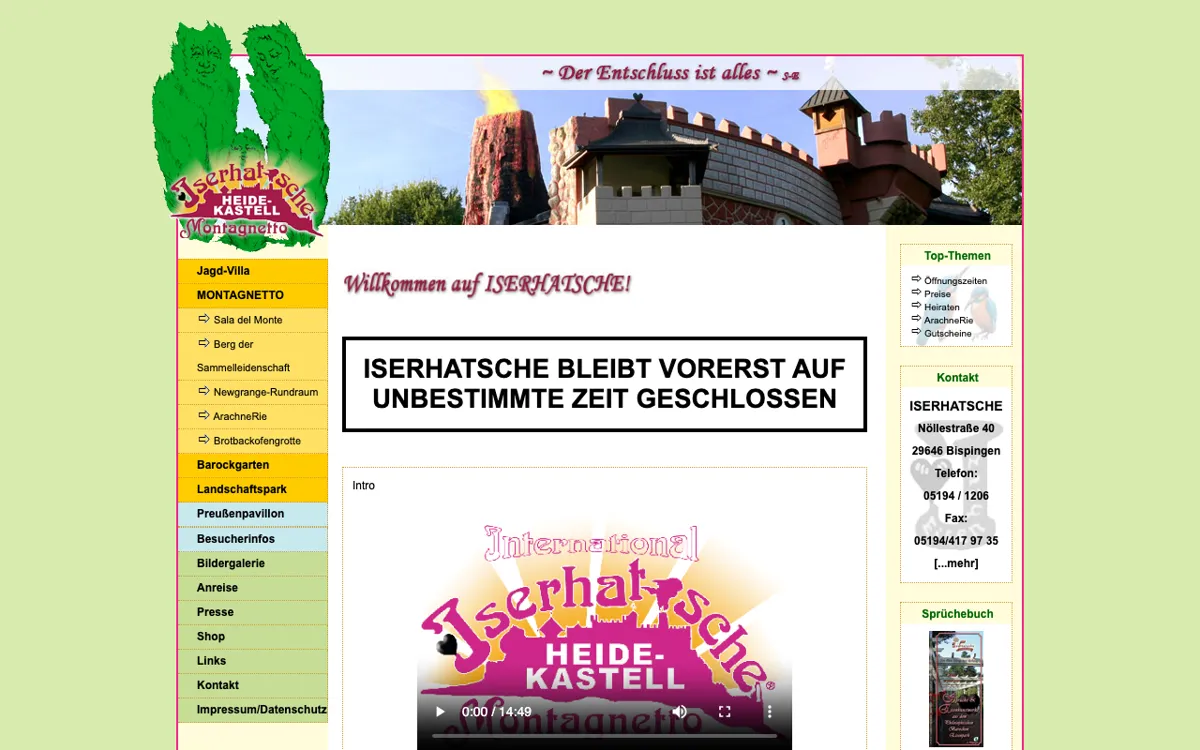Click the address 'Nöllestraße 40'
The image size is (1200, 750).
956,428
